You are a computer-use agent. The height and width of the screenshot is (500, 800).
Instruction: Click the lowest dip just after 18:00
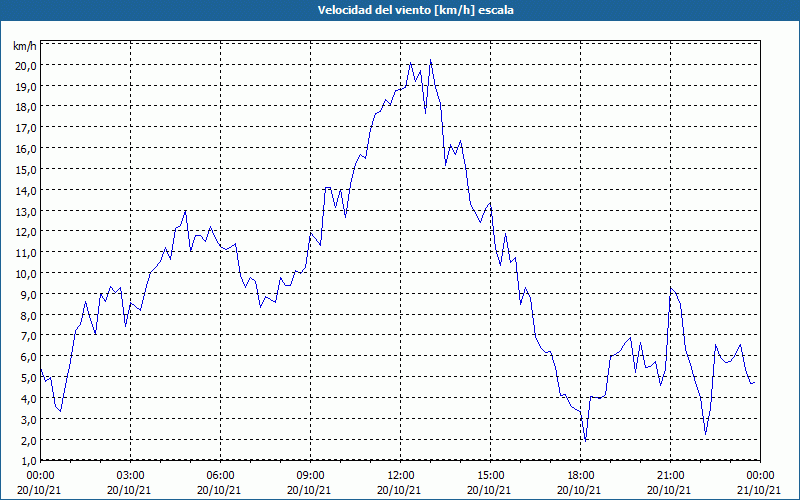click(585, 440)
